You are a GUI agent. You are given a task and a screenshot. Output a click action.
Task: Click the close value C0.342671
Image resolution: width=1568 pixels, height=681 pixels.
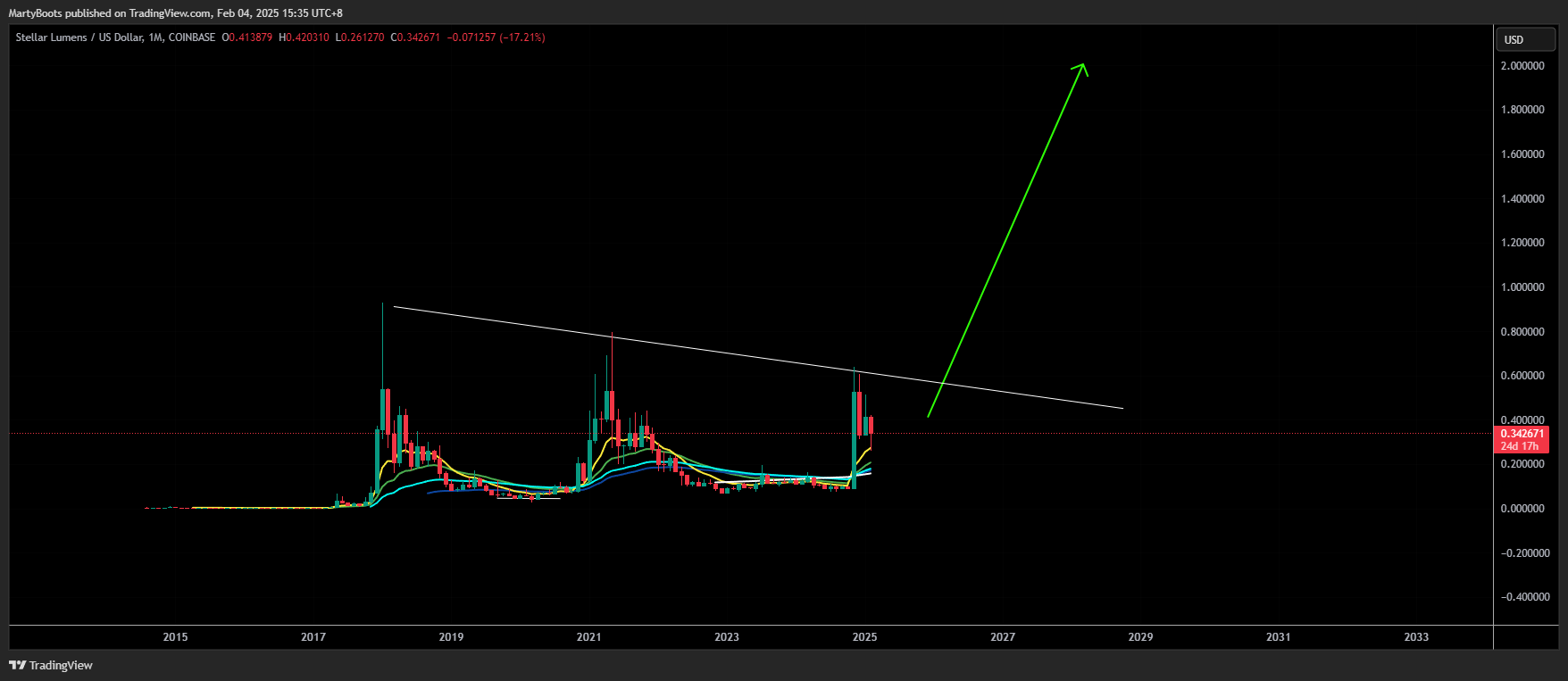(415, 37)
